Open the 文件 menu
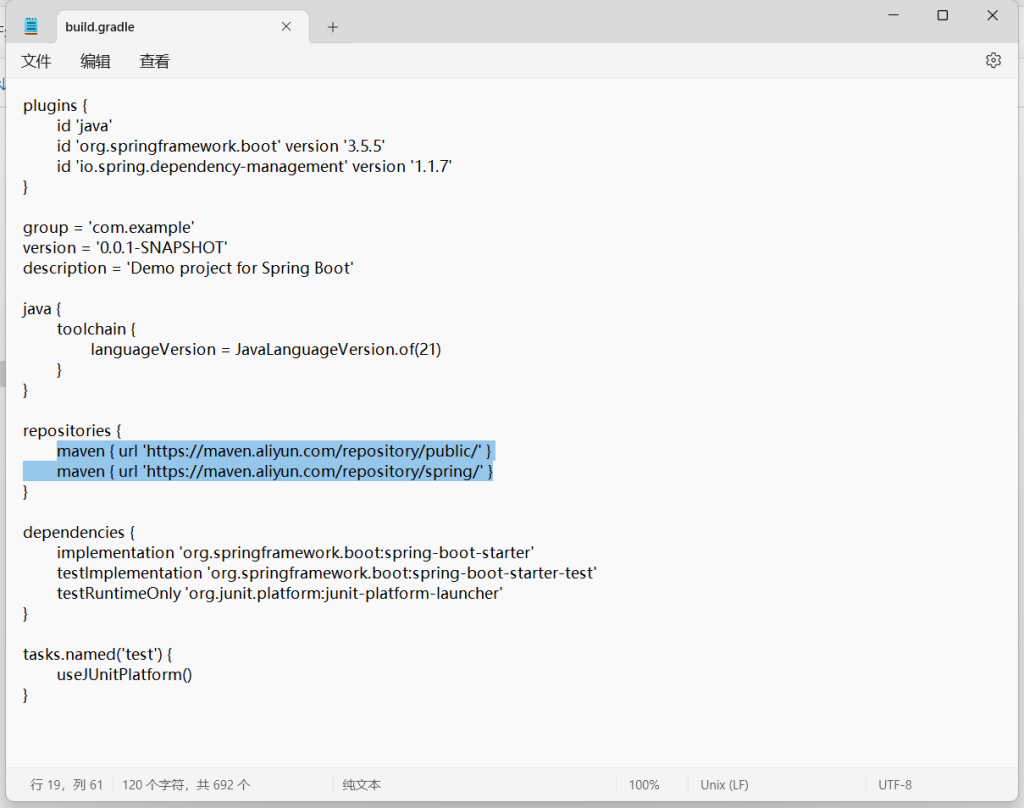 (36, 61)
